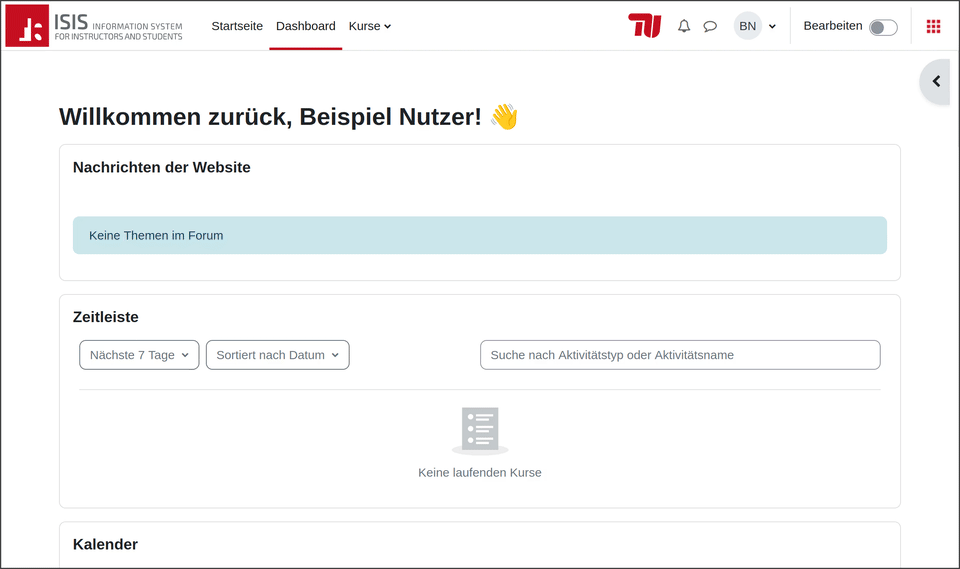This screenshot has width=960, height=569.
Task: Toggle the Bearbeiten edit mode switch
Action: [x=883, y=28]
